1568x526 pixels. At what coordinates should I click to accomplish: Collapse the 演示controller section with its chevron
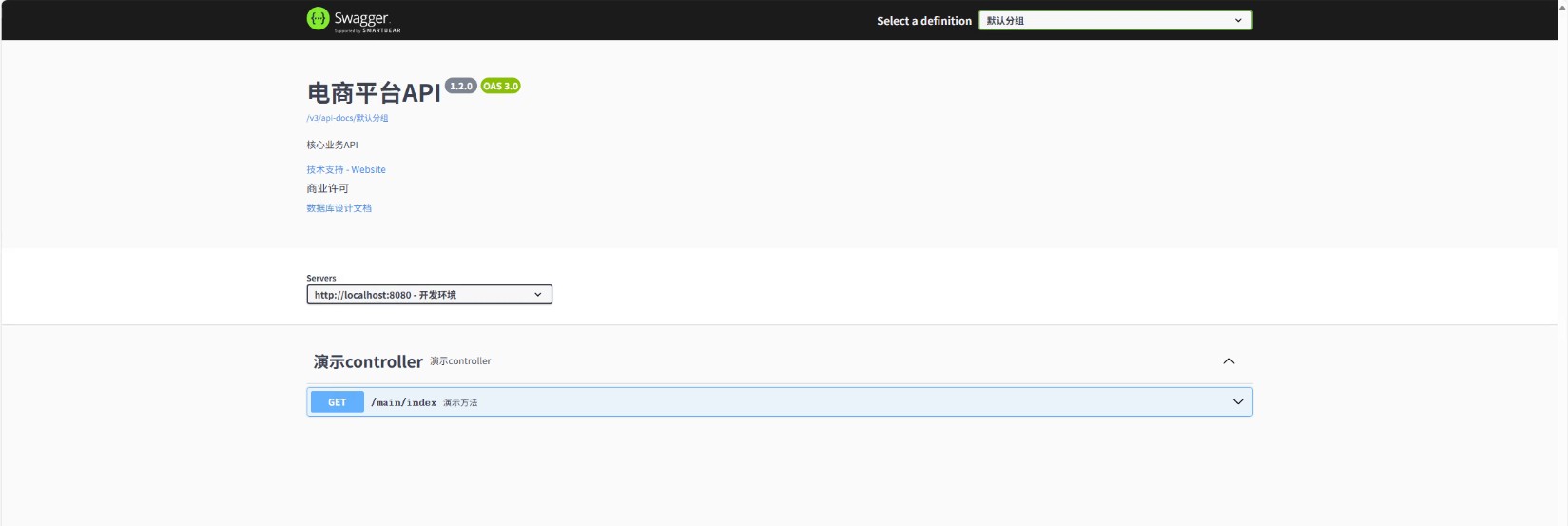tap(1229, 361)
